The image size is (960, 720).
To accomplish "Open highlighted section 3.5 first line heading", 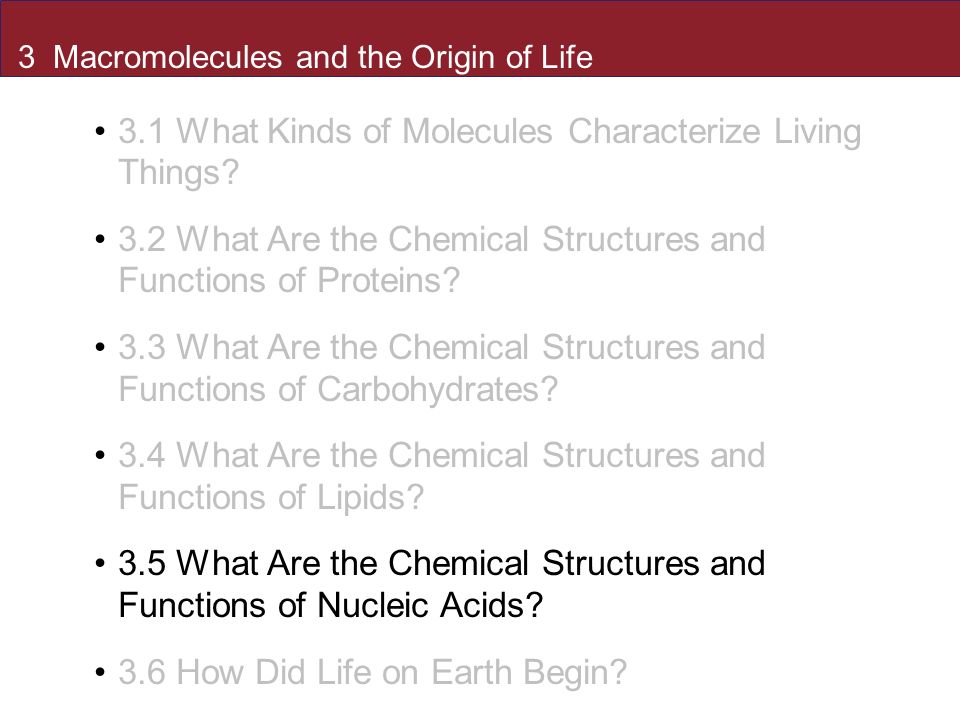I will [x=441, y=563].
